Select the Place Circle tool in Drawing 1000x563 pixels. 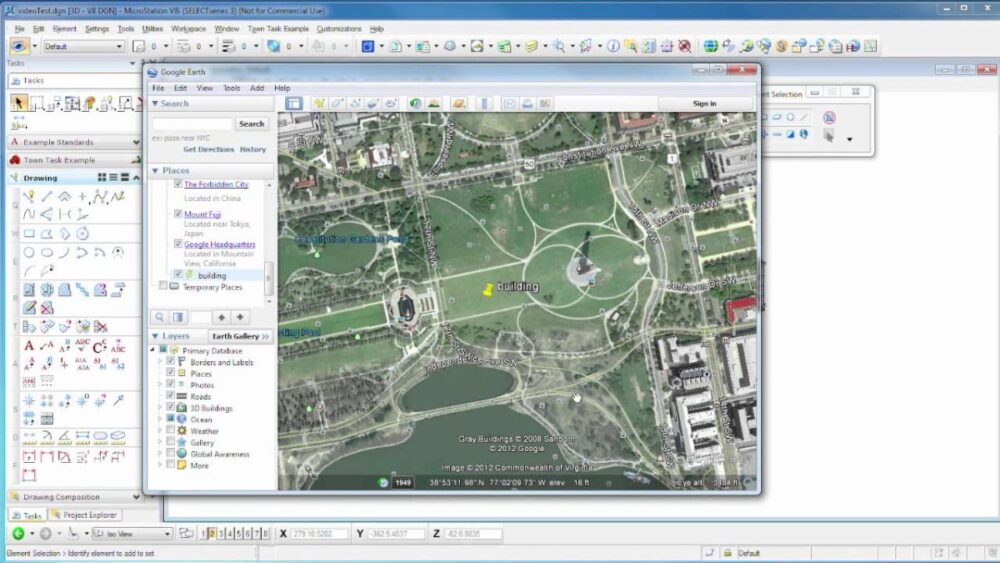tap(29, 252)
